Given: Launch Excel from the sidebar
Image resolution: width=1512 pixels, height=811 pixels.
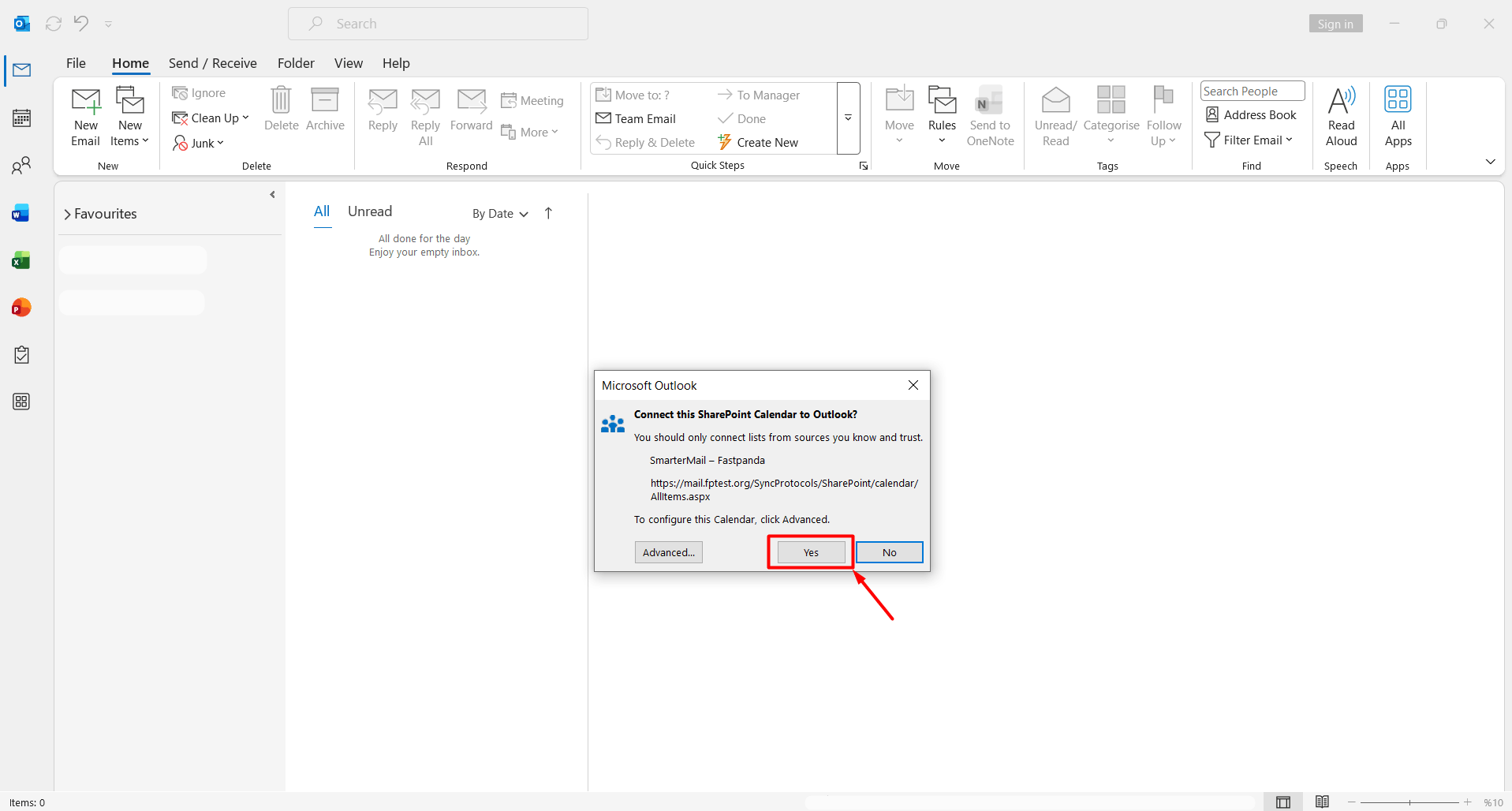Looking at the screenshot, I should pyautogui.click(x=21, y=260).
